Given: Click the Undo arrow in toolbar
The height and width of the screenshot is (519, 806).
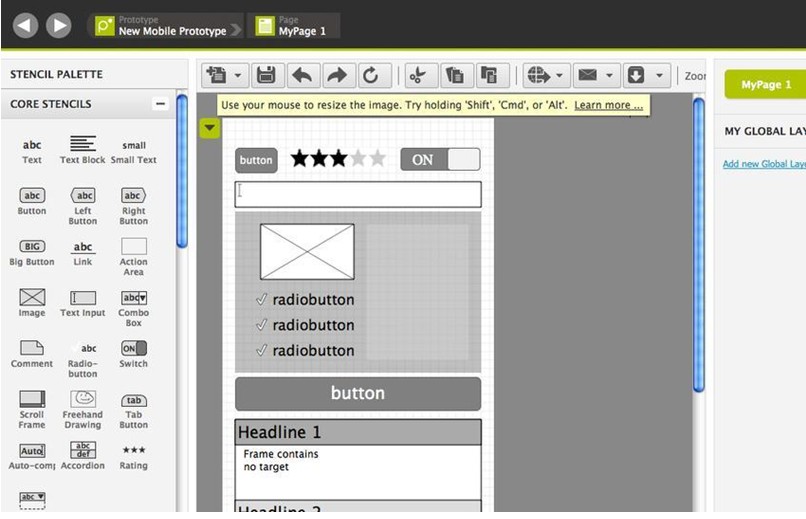Looking at the screenshot, I should 302,75.
